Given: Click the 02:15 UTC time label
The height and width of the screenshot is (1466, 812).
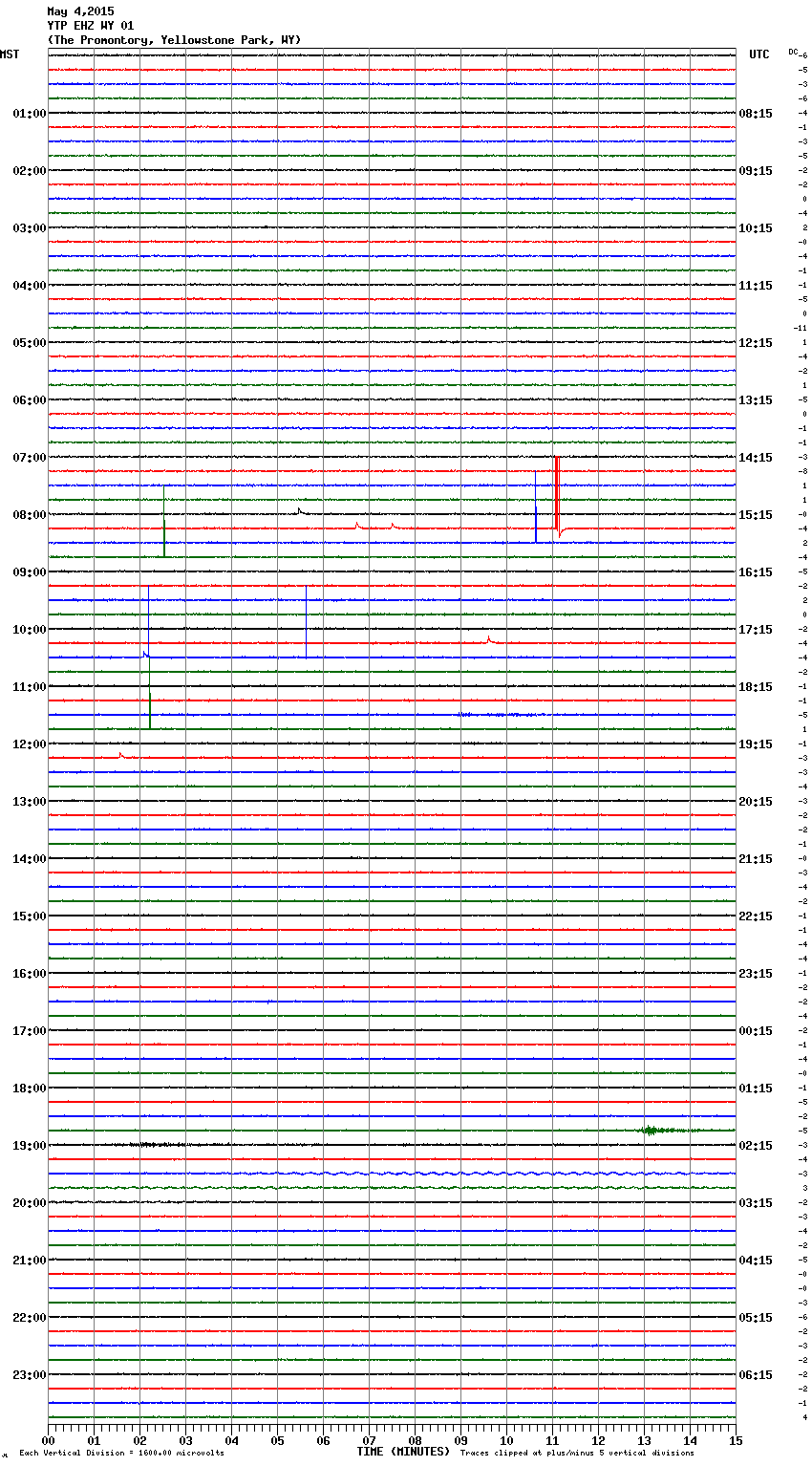Looking at the screenshot, I should [756, 1145].
